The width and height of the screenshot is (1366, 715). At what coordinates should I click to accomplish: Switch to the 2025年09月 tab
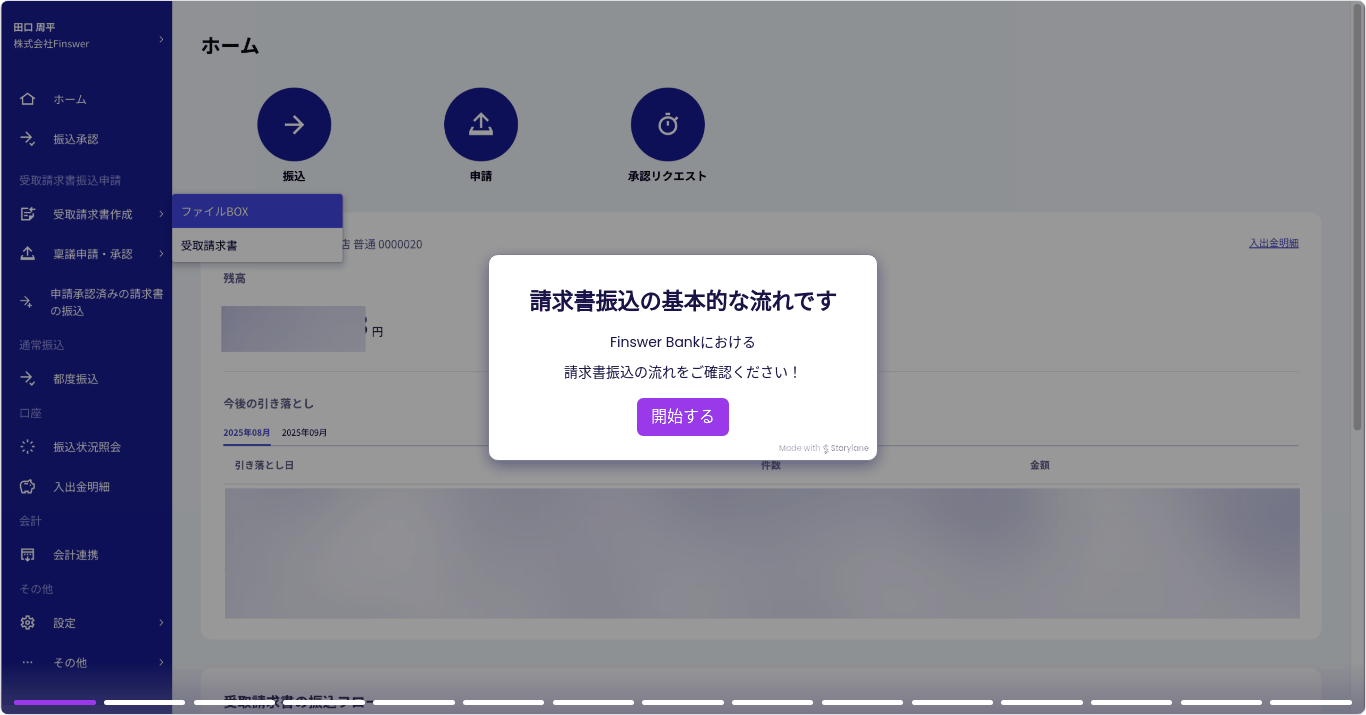[x=304, y=433]
